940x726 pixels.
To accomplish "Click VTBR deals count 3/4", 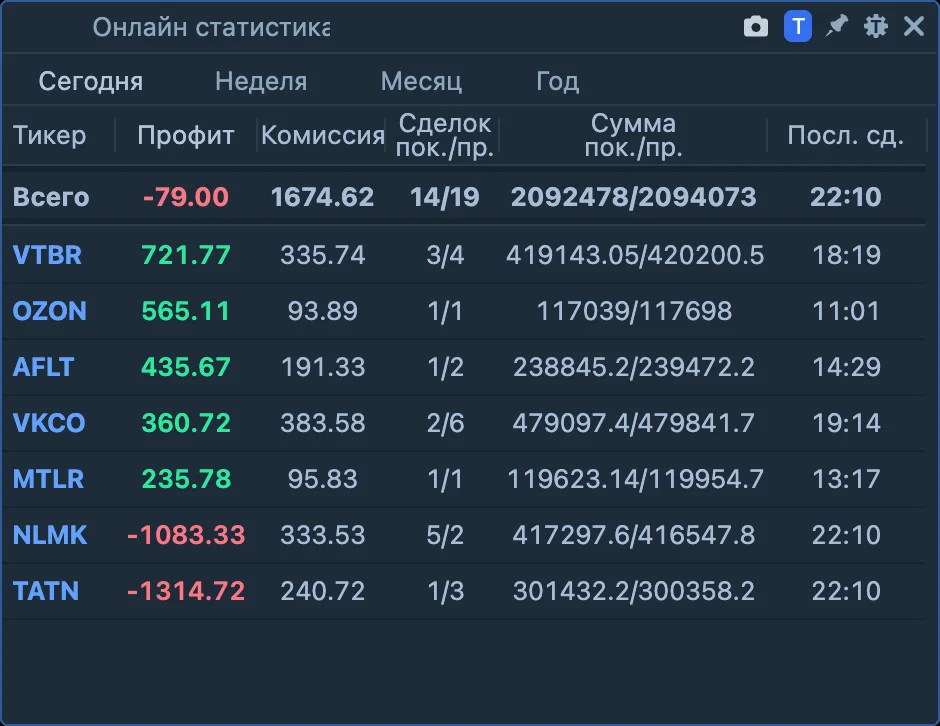I will 445,255.
